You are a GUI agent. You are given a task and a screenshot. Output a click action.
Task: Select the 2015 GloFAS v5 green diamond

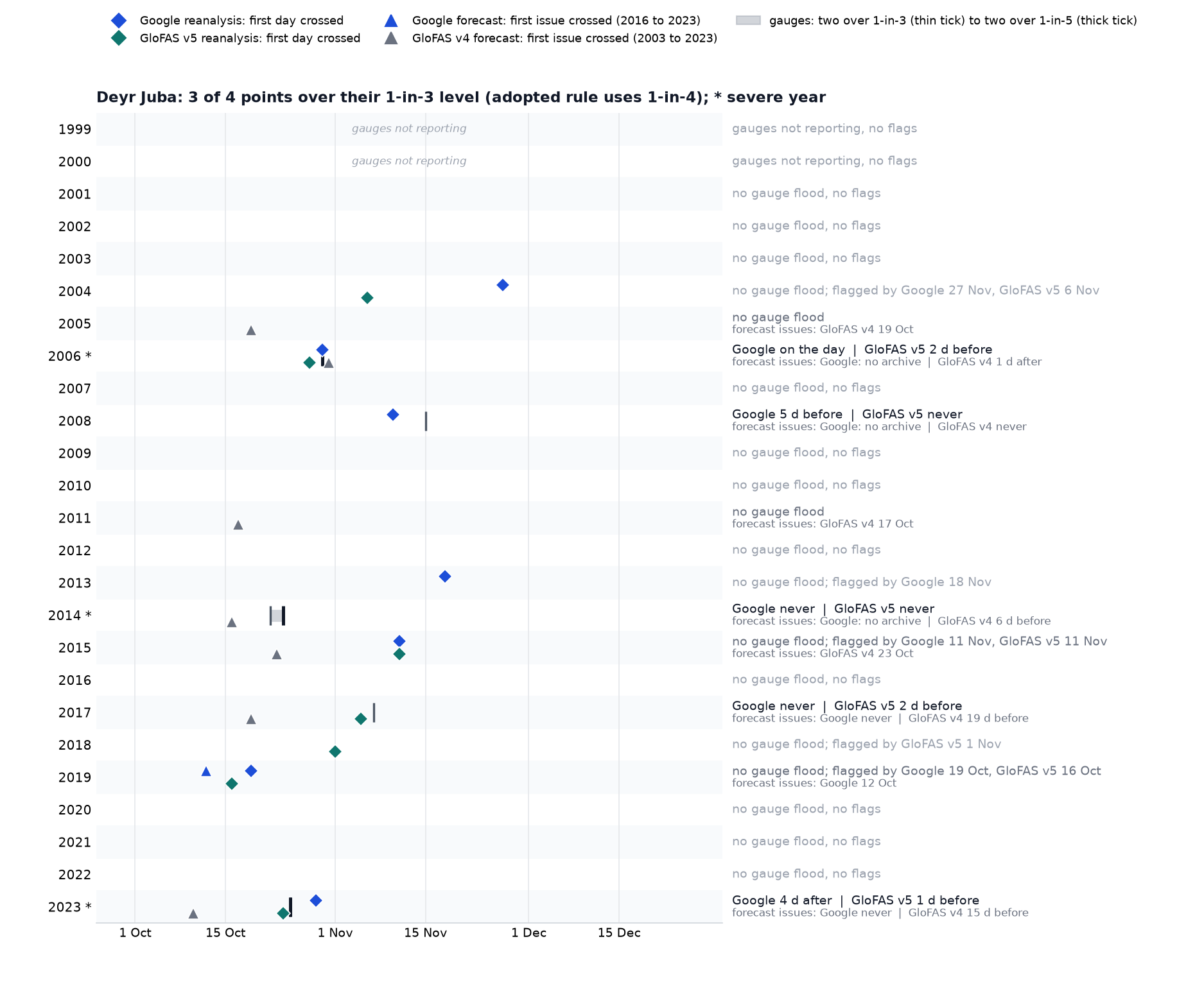(x=399, y=654)
